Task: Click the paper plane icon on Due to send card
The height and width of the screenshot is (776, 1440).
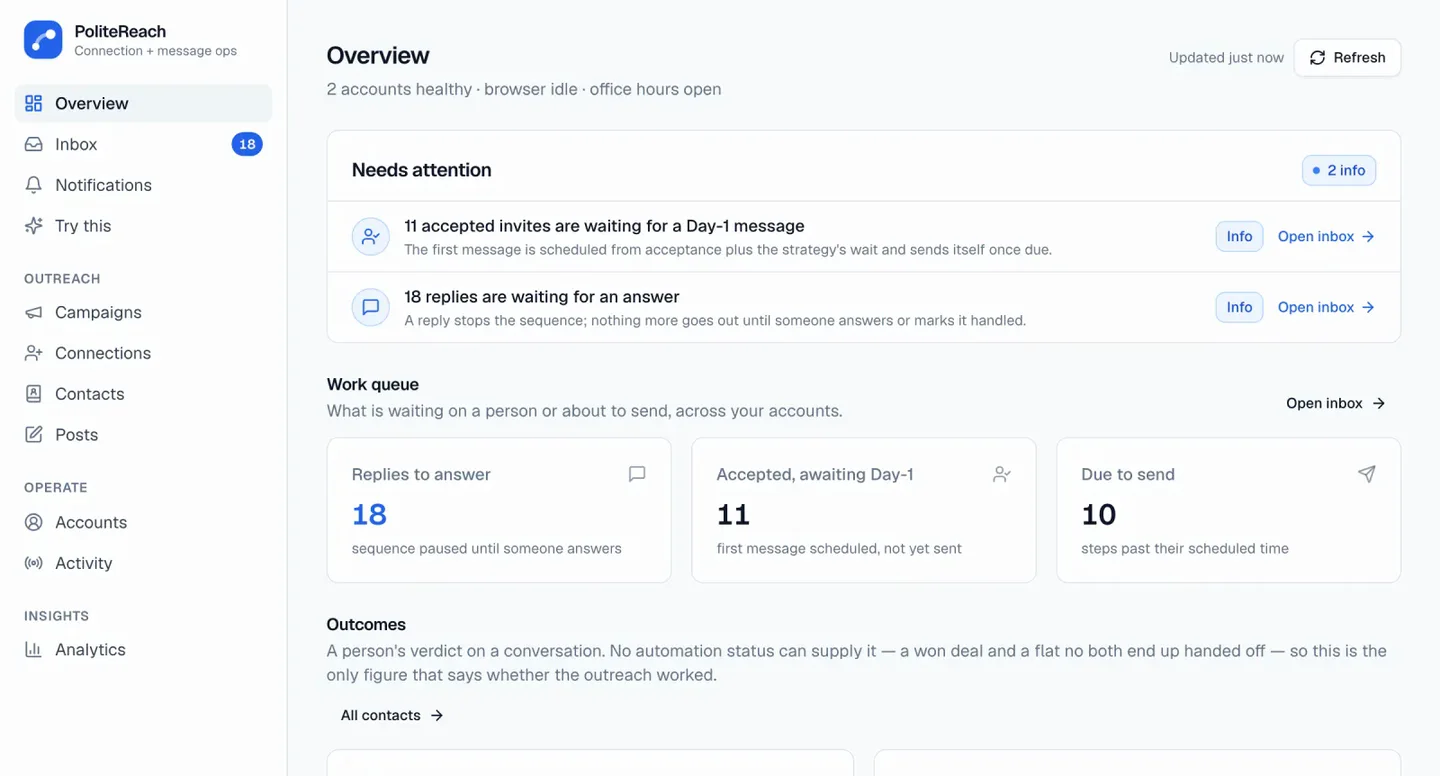Action: [1367, 474]
